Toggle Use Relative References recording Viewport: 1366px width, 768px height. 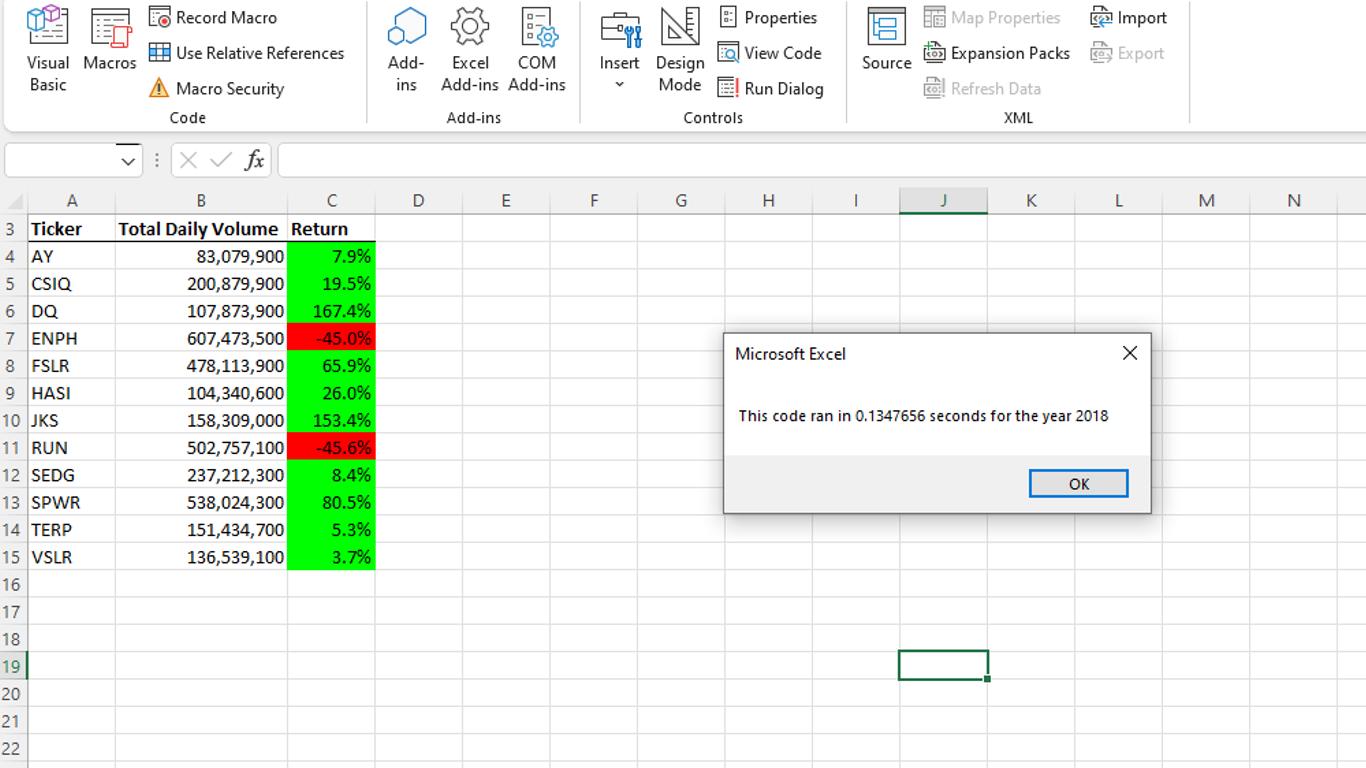pos(247,53)
